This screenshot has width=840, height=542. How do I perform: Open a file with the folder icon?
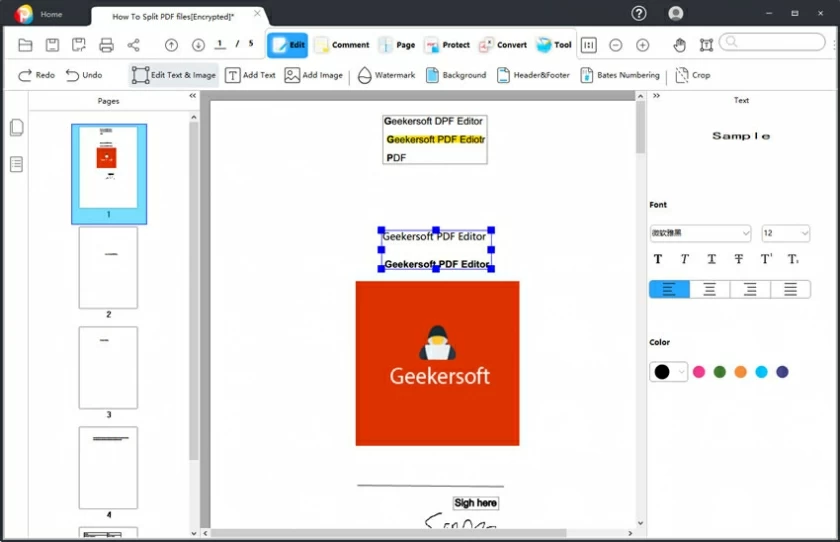click(25, 45)
